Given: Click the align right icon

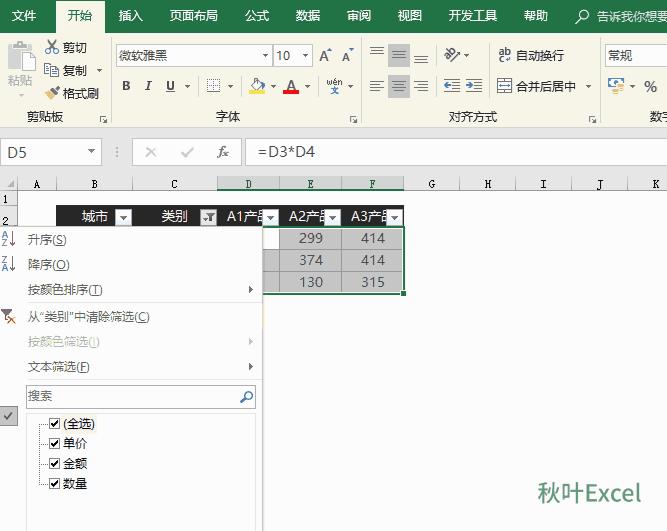Looking at the screenshot, I should [x=421, y=86].
